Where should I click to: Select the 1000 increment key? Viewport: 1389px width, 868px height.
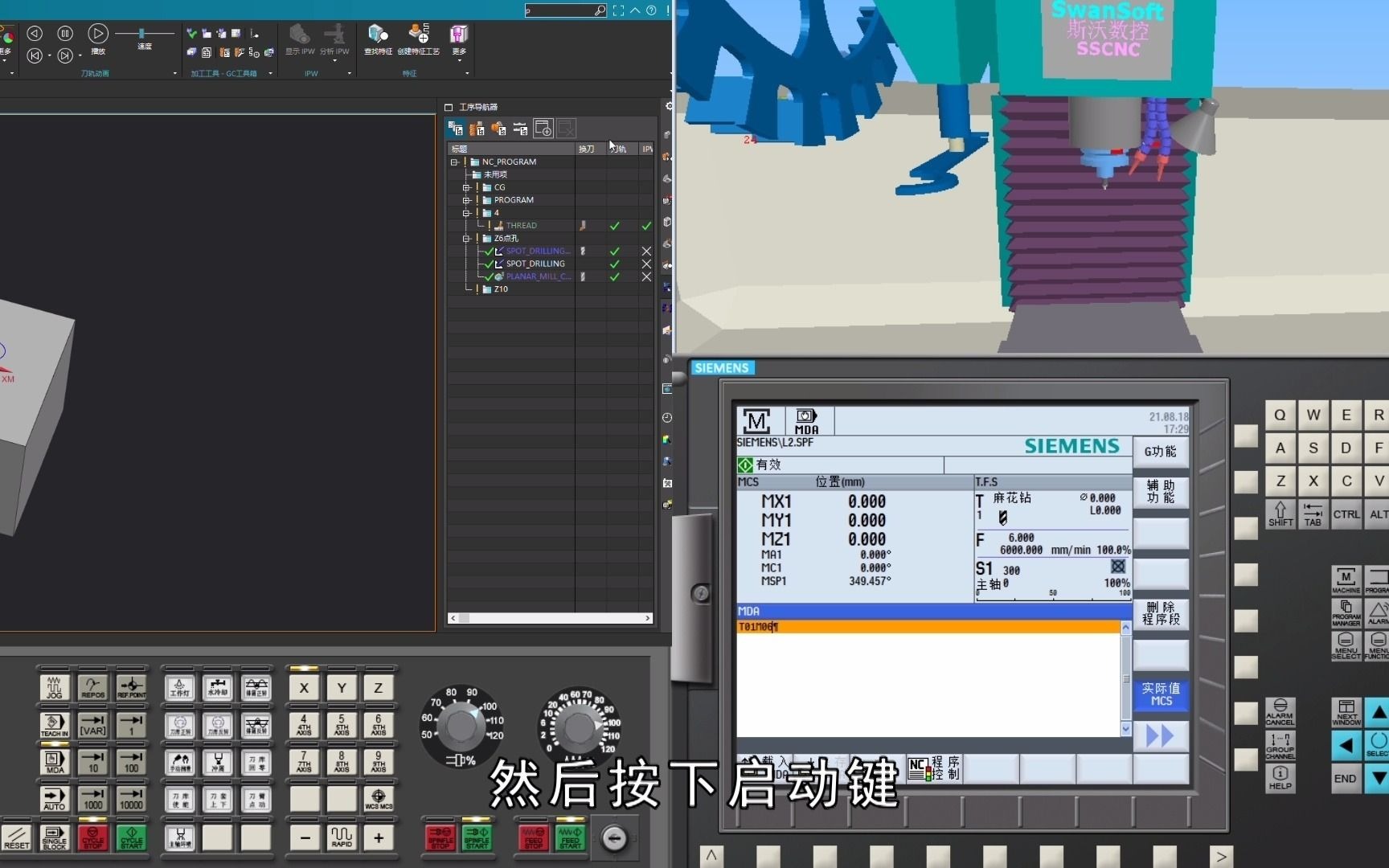92,798
